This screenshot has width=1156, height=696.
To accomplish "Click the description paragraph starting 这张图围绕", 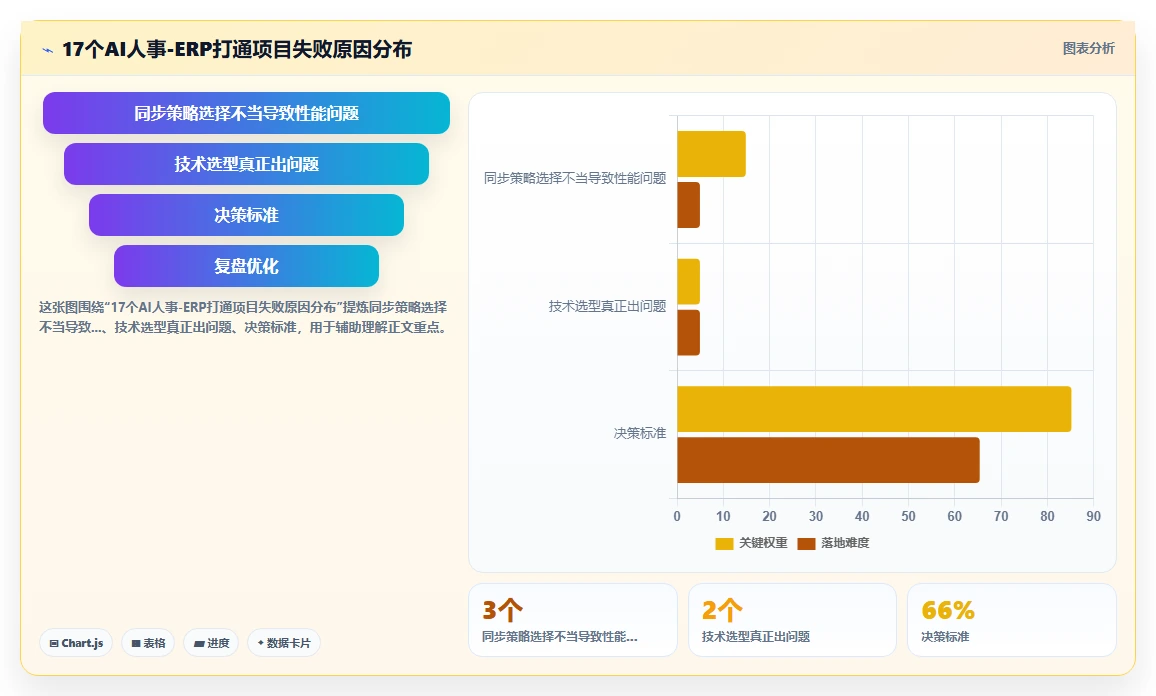I will pos(243,317).
